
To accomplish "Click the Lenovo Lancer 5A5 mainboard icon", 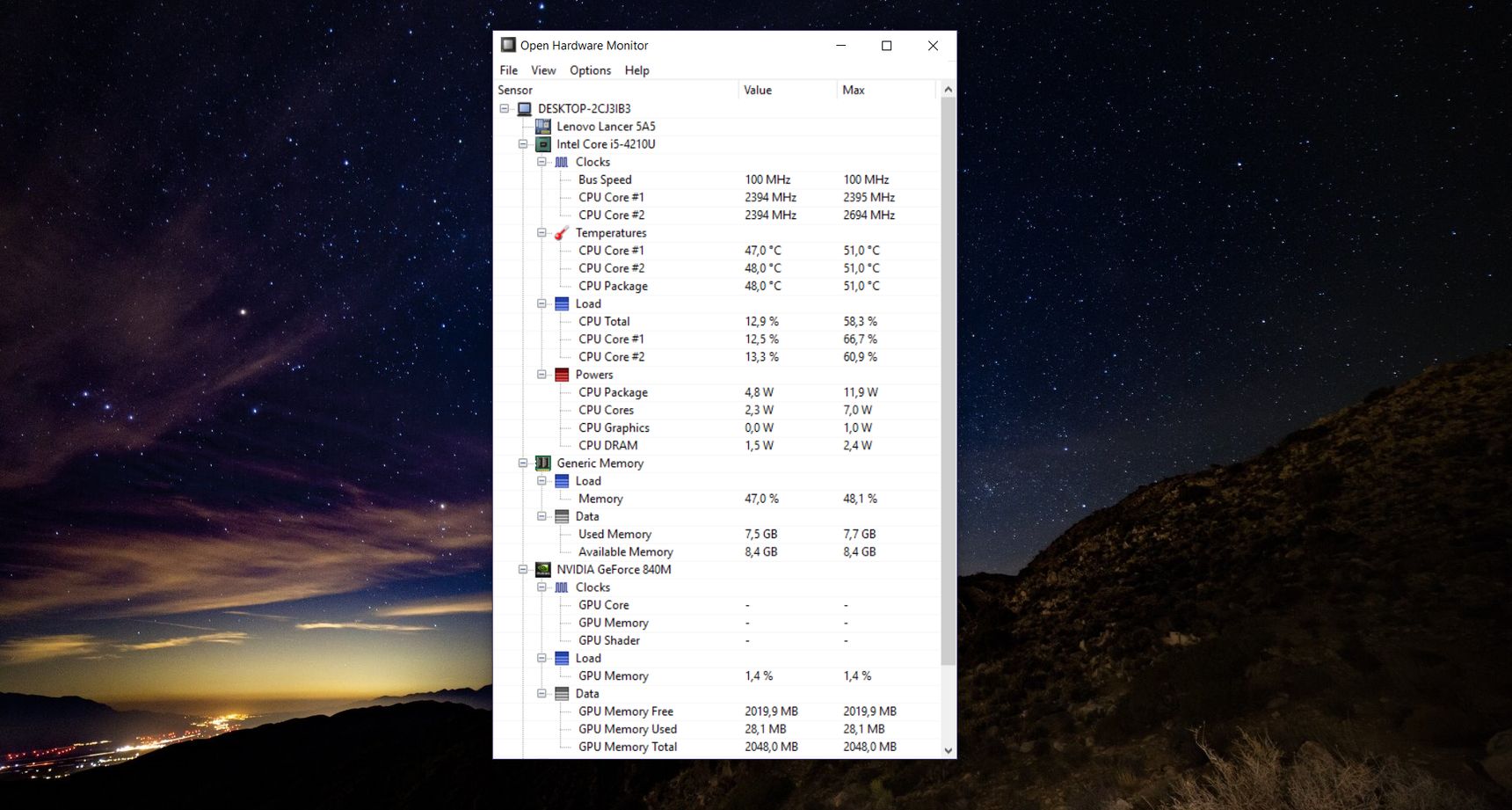I will 543,127.
